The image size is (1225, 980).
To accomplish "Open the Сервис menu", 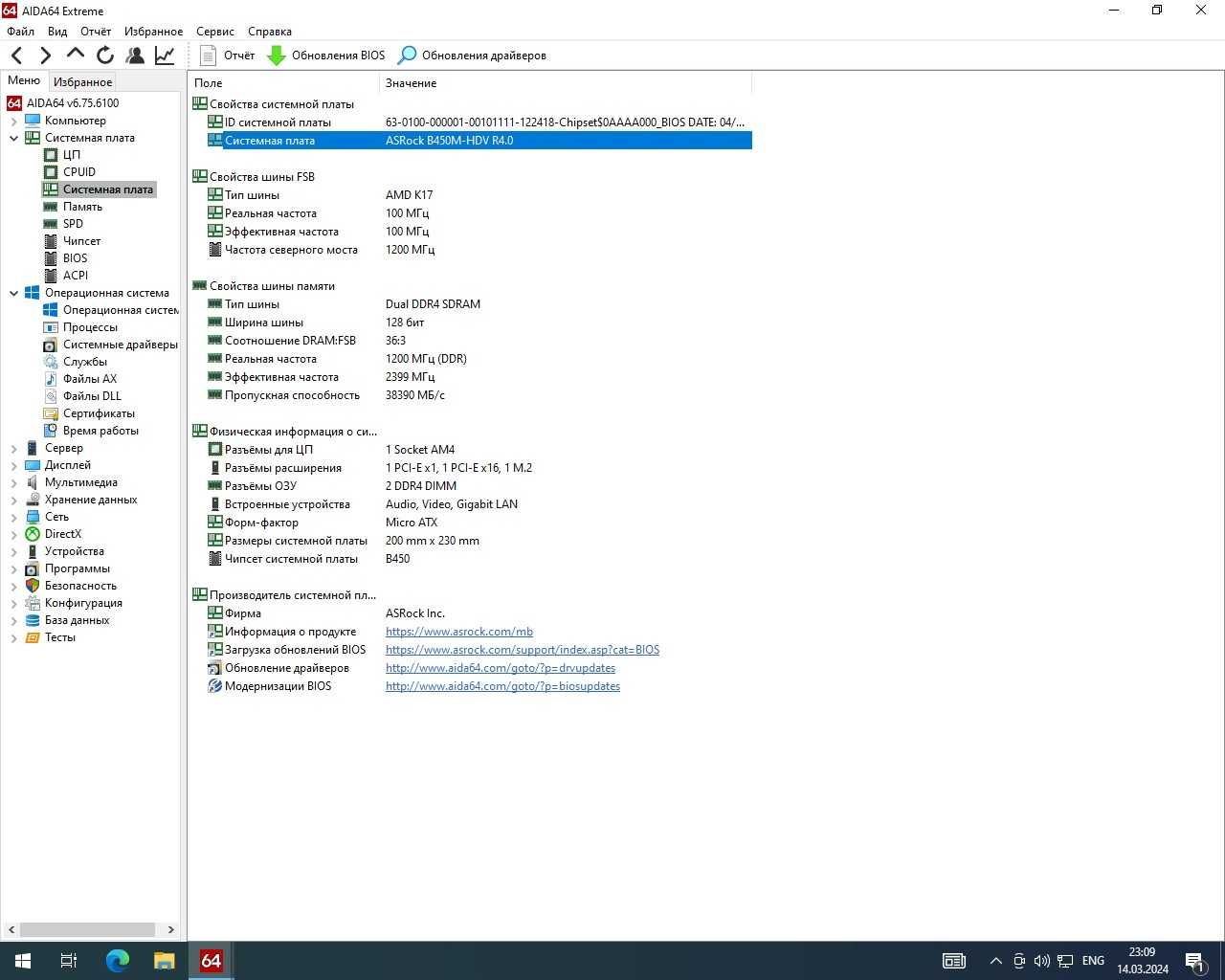I will click(215, 32).
